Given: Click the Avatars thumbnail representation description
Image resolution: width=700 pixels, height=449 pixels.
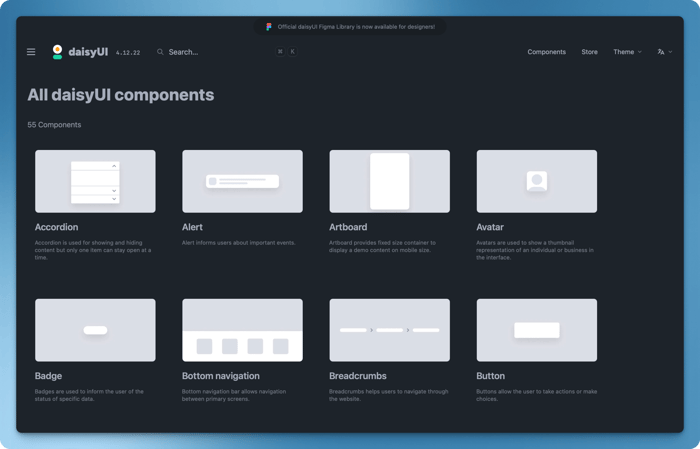Looking at the screenshot, I should (535, 250).
